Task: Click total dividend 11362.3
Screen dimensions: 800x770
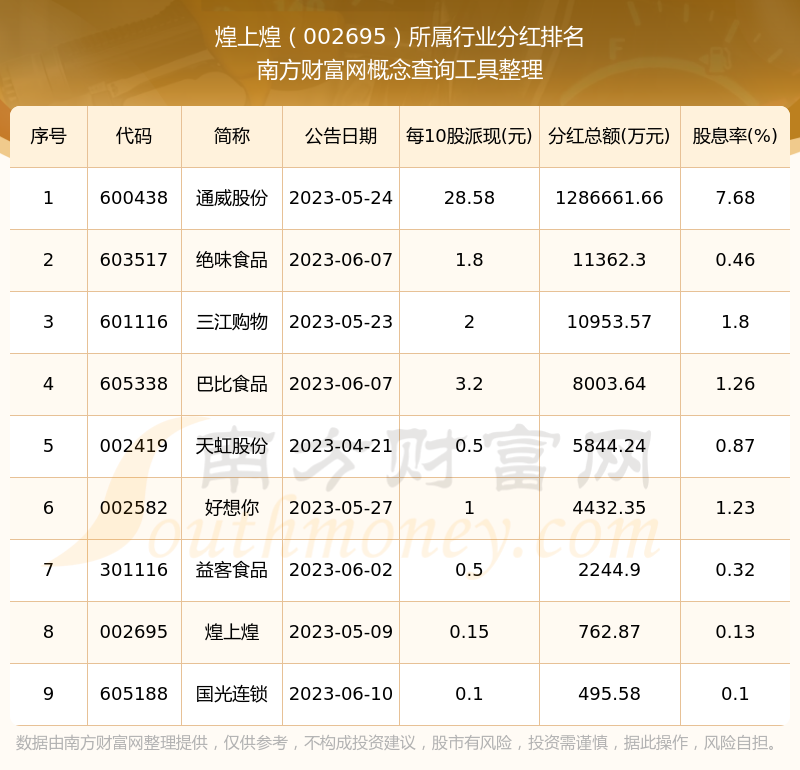Action: pos(610,260)
